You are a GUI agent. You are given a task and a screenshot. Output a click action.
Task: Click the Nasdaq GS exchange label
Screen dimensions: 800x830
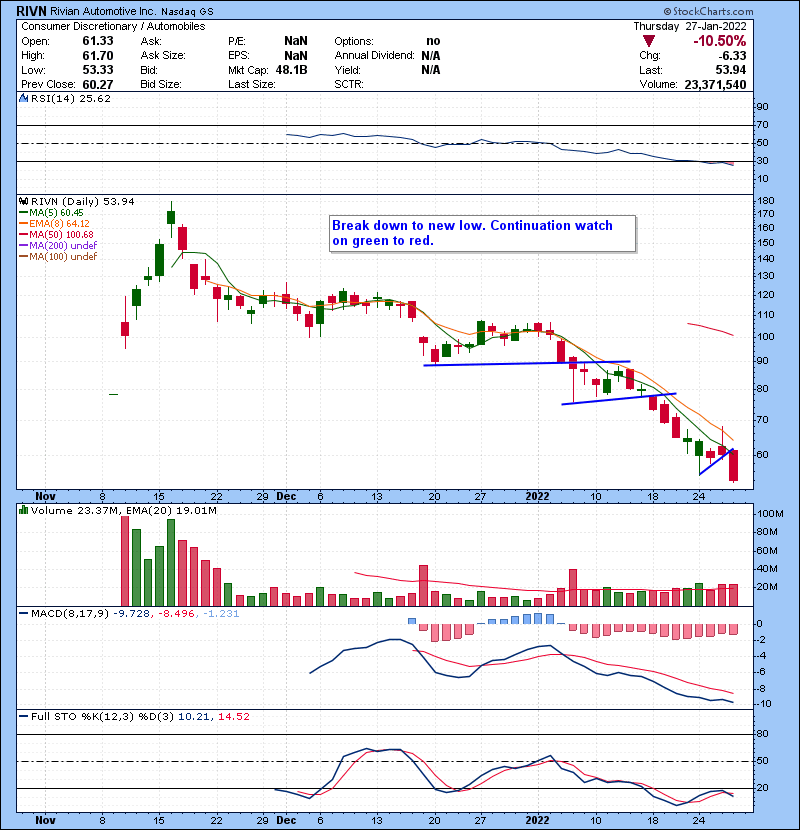pos(187,12)
